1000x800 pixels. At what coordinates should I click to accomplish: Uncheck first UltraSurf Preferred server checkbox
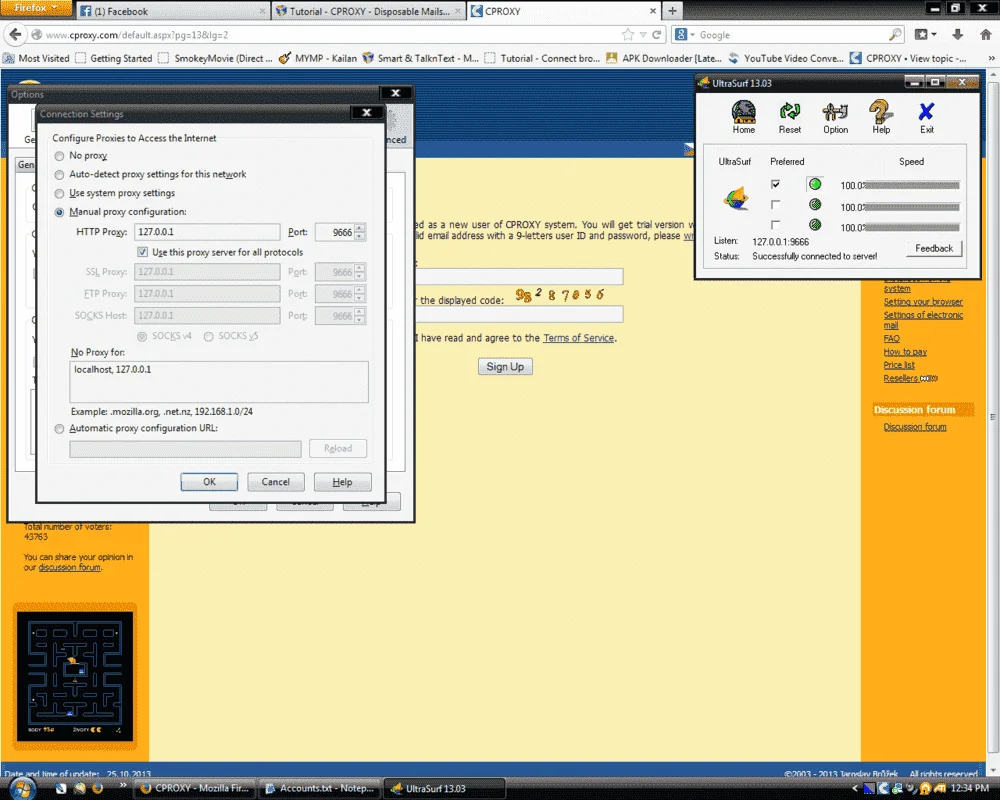[776, 184]
